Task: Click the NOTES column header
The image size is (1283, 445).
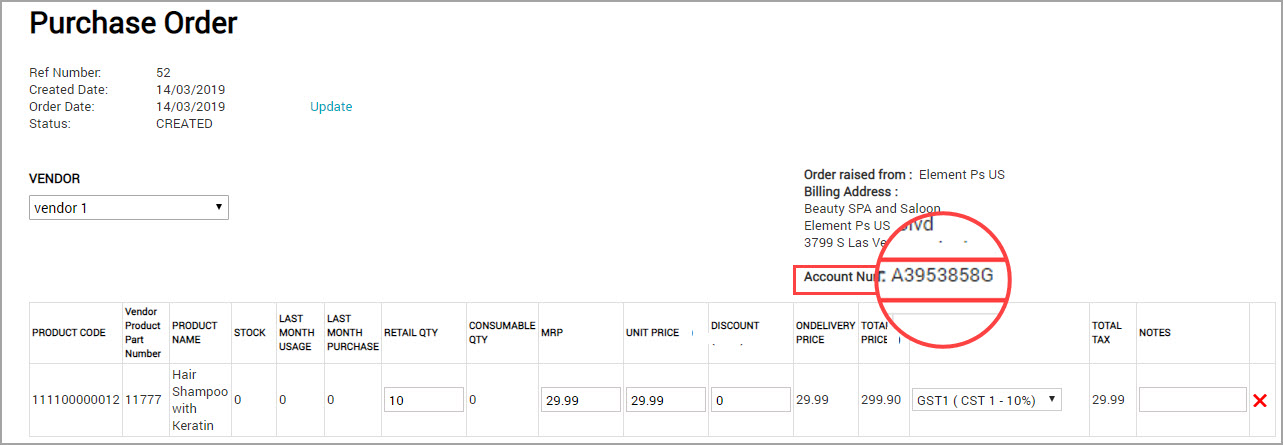Action: tap(1155, 333)
